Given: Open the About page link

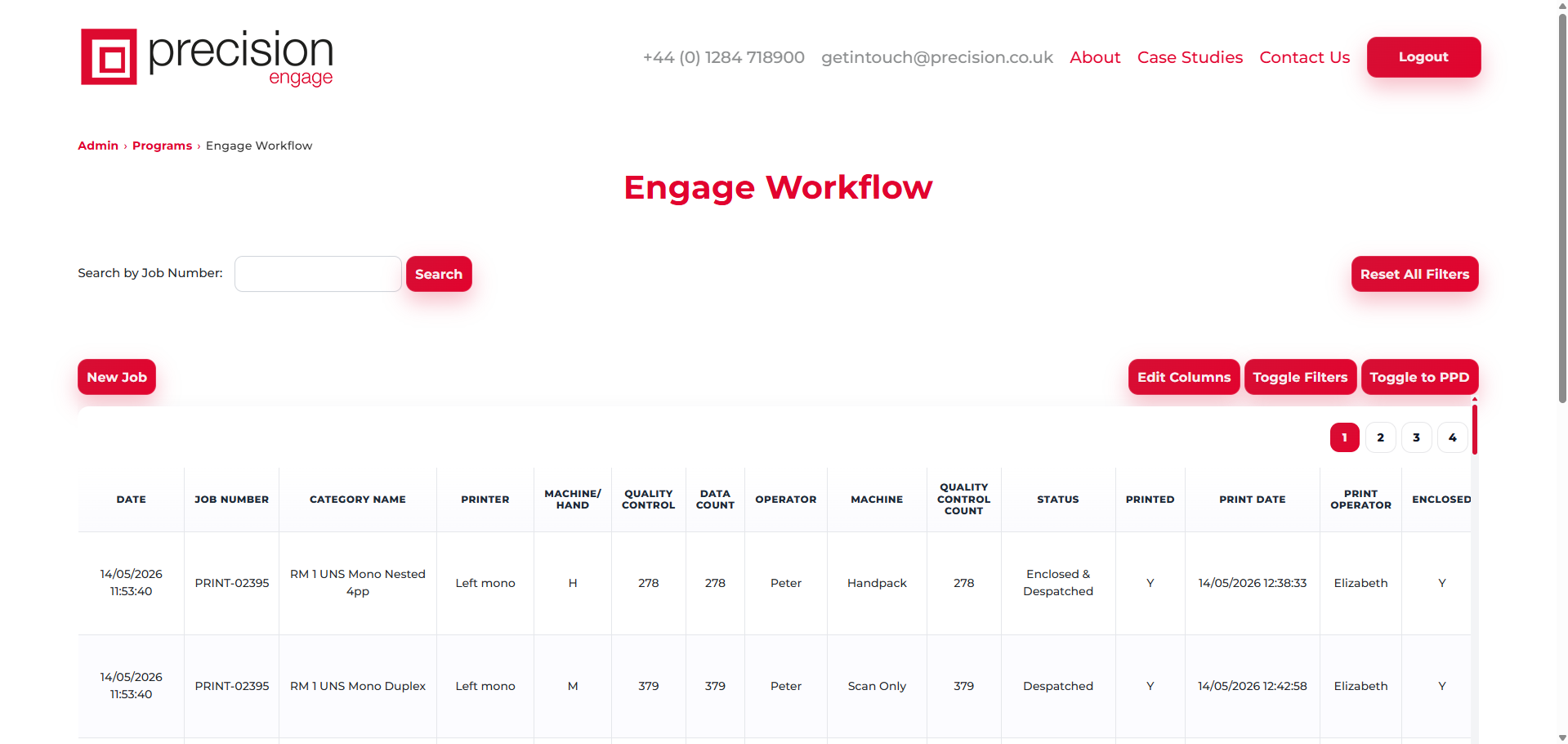Looking at the screenshot, I should pyautogui.click(x=1095, y=57).
